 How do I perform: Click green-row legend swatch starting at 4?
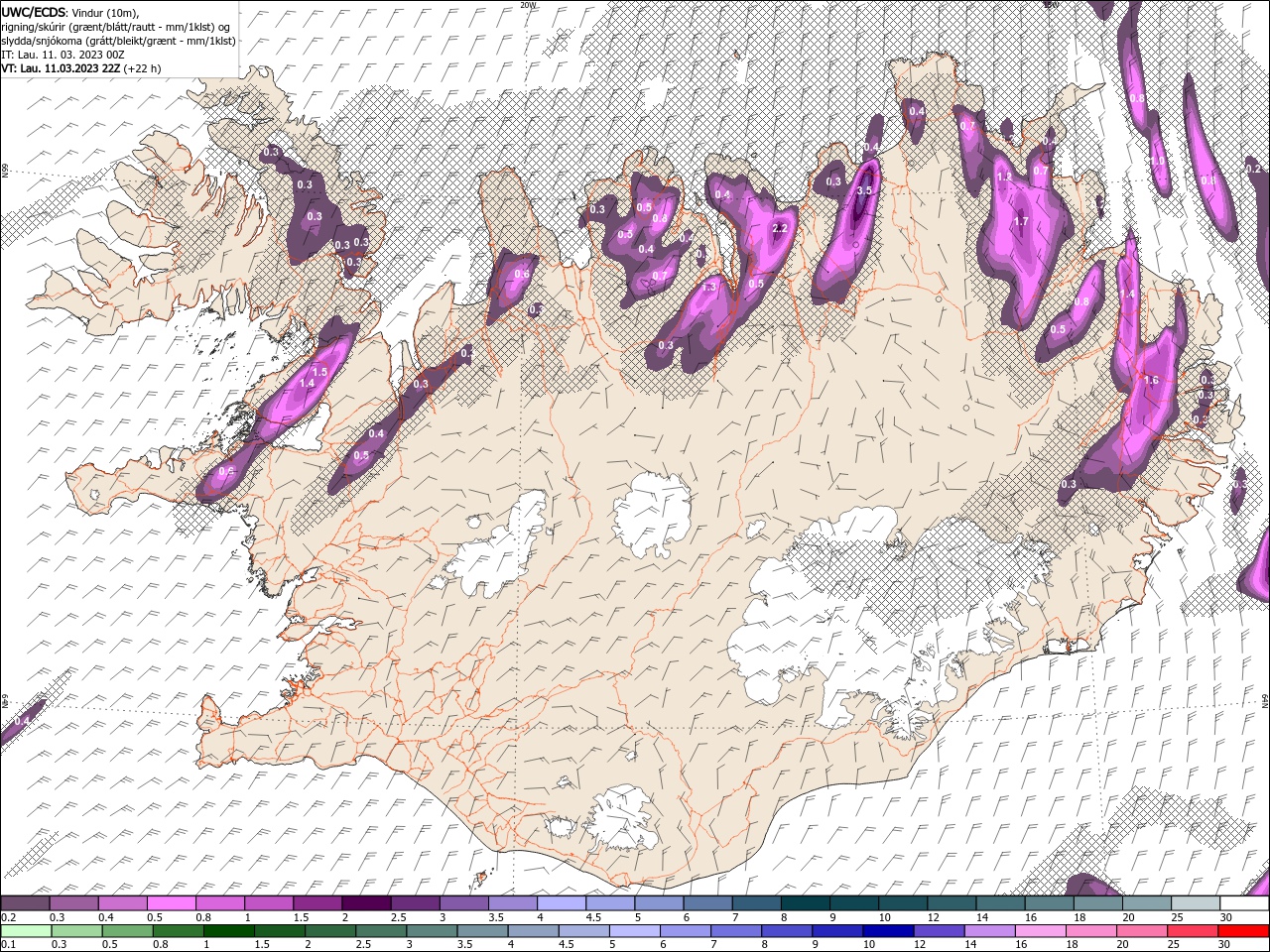533,931
